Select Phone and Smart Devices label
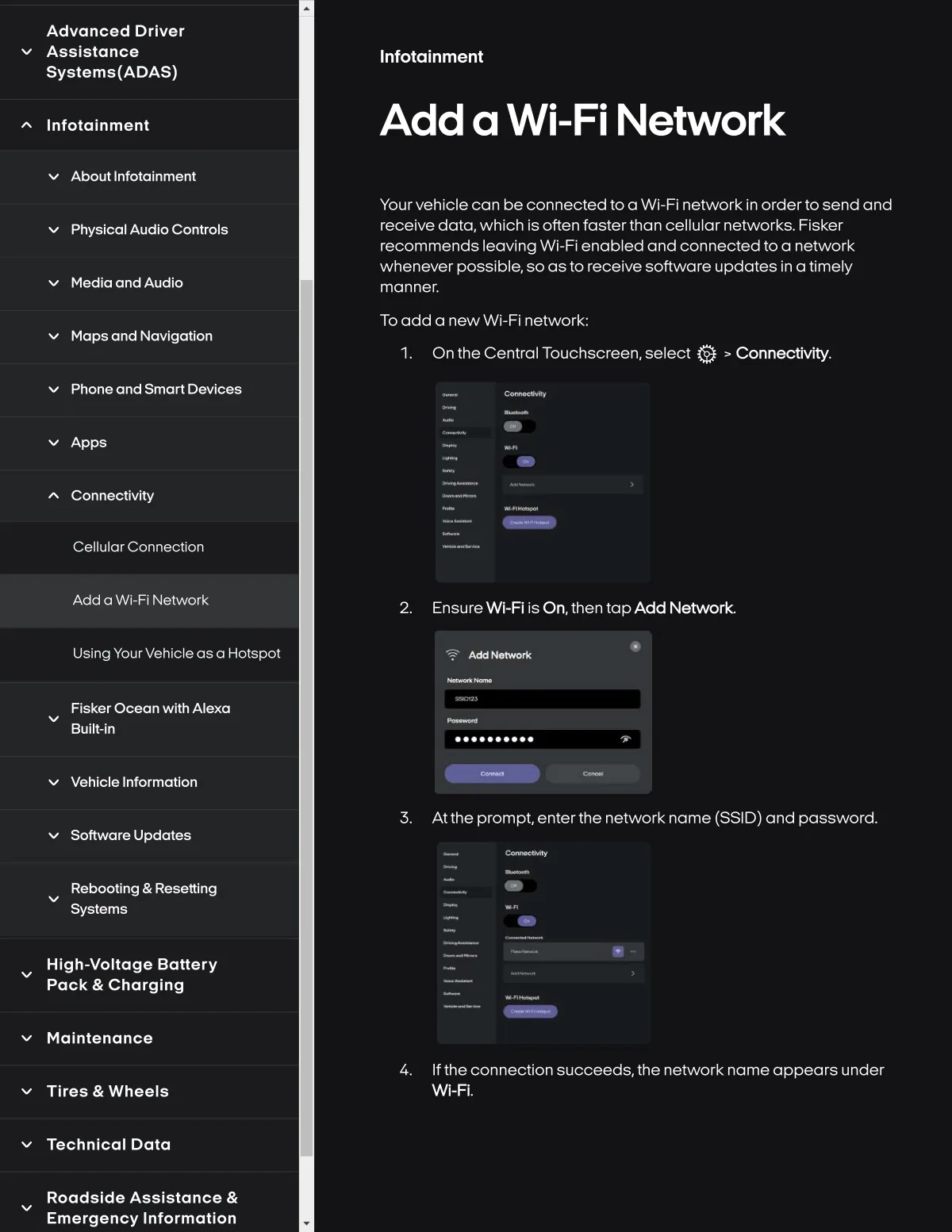Screen dimensions: 952x1232 [x=156, y=389]
